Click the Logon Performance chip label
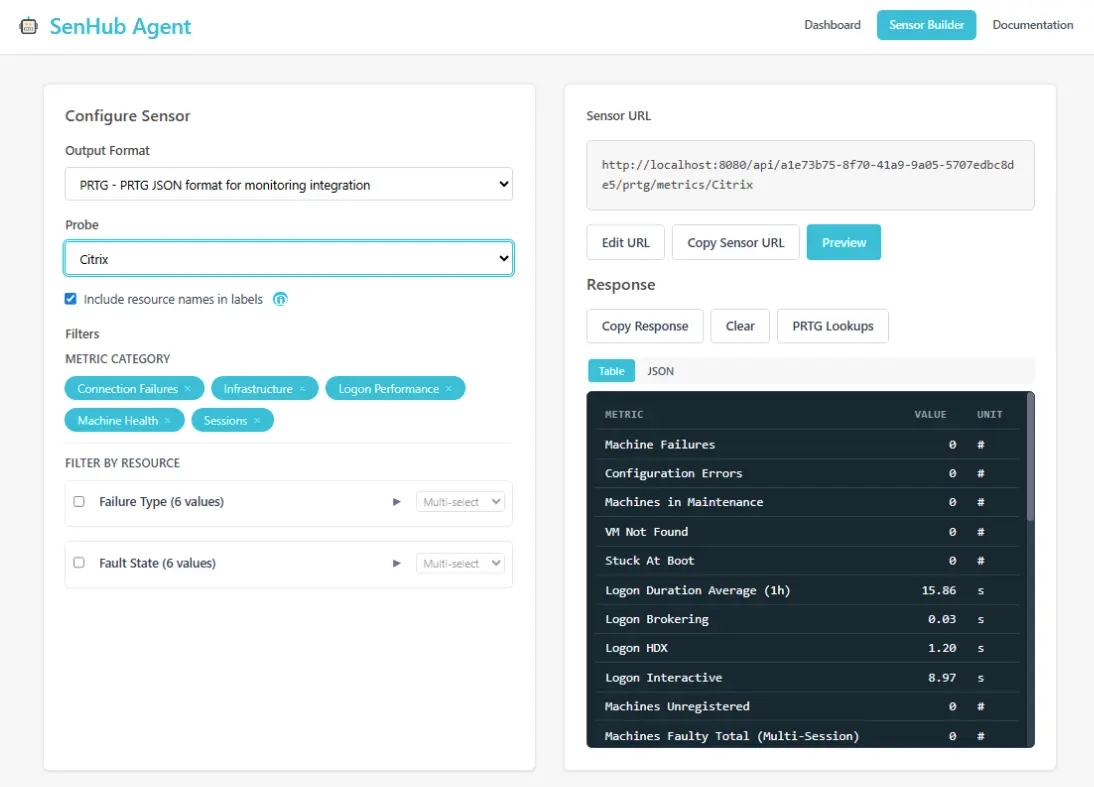The height and width of the screenshot is (787, 1094). (x=389, y=389)
